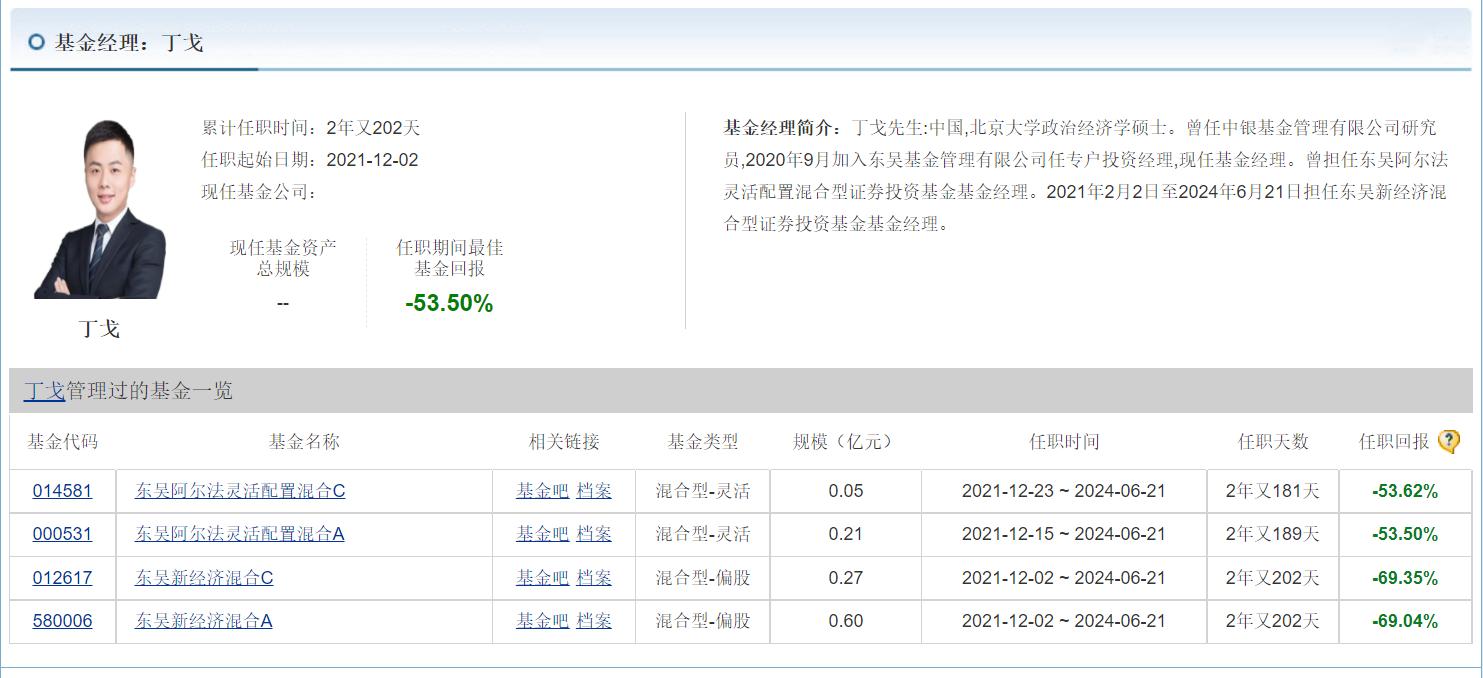Open 东吴新经济混合A fund page
Image resolution: width=1483 pixels, height=678 pixels.
[204, 621]
